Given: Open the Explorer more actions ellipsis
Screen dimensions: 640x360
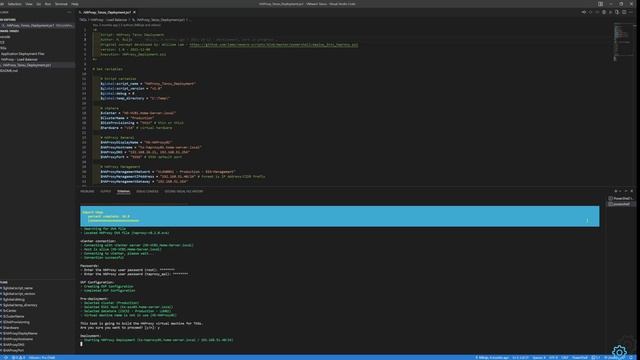Looking at the screenshot, I should point(69,12).
